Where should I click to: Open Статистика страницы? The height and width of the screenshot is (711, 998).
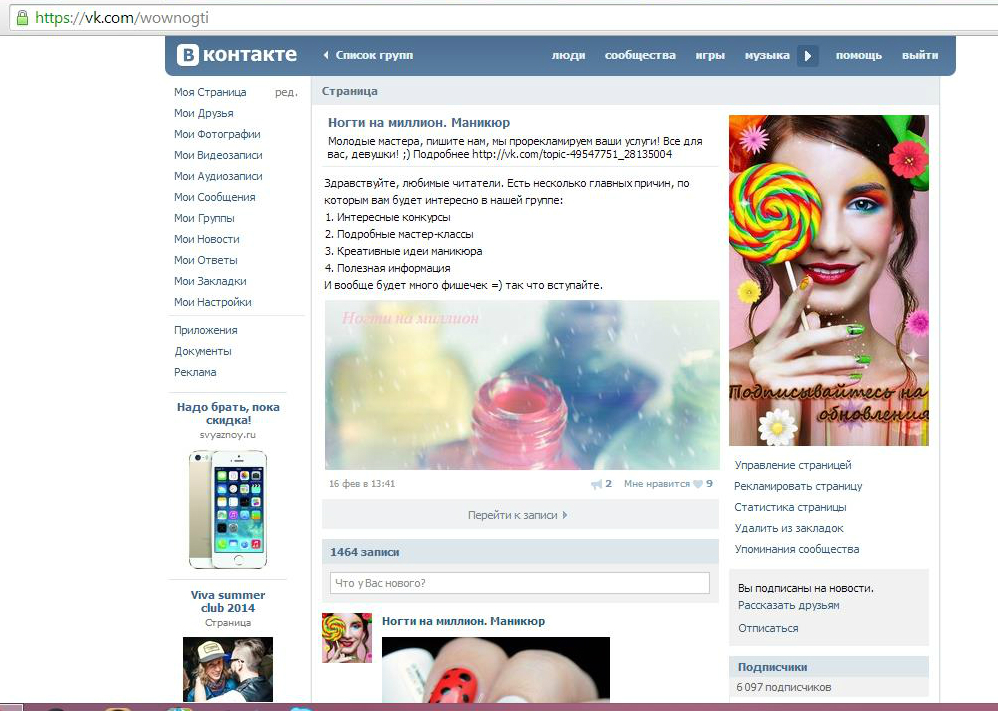coord(791,507)
